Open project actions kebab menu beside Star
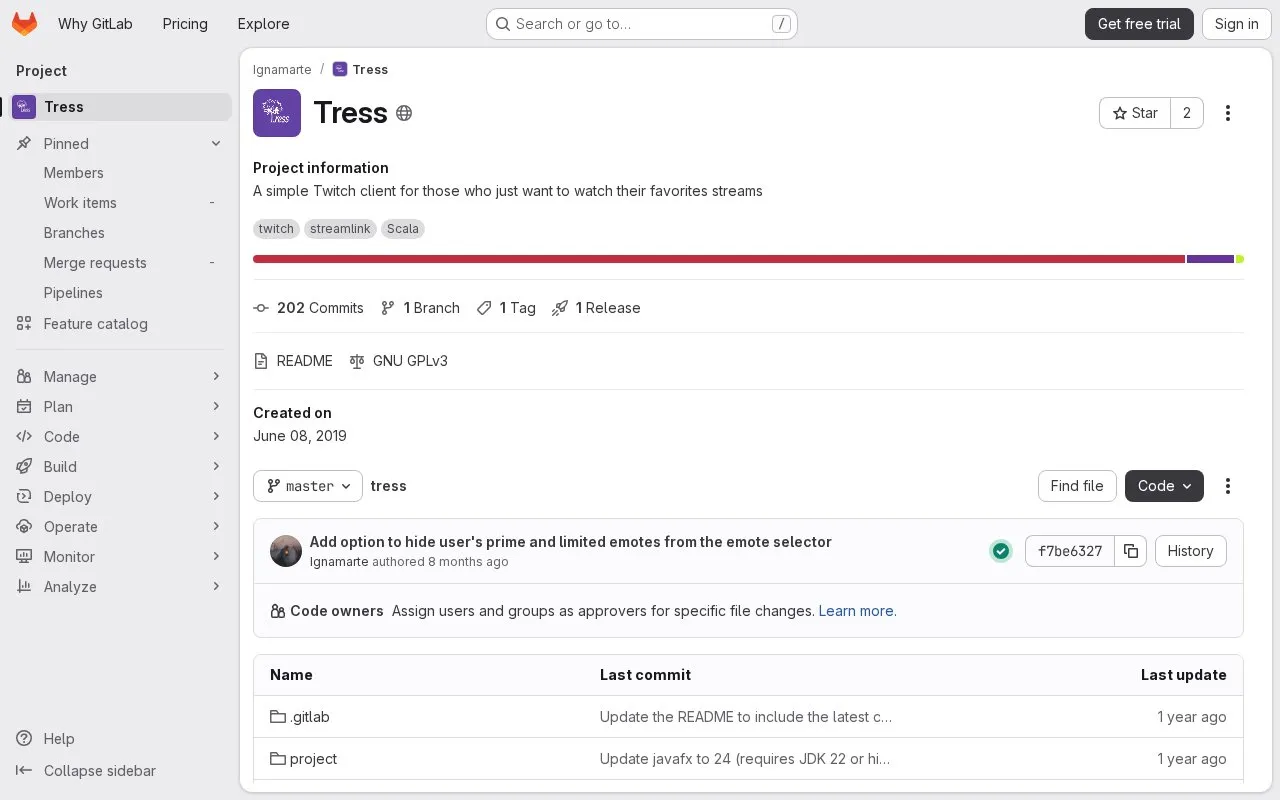 tap(1228, 113)
